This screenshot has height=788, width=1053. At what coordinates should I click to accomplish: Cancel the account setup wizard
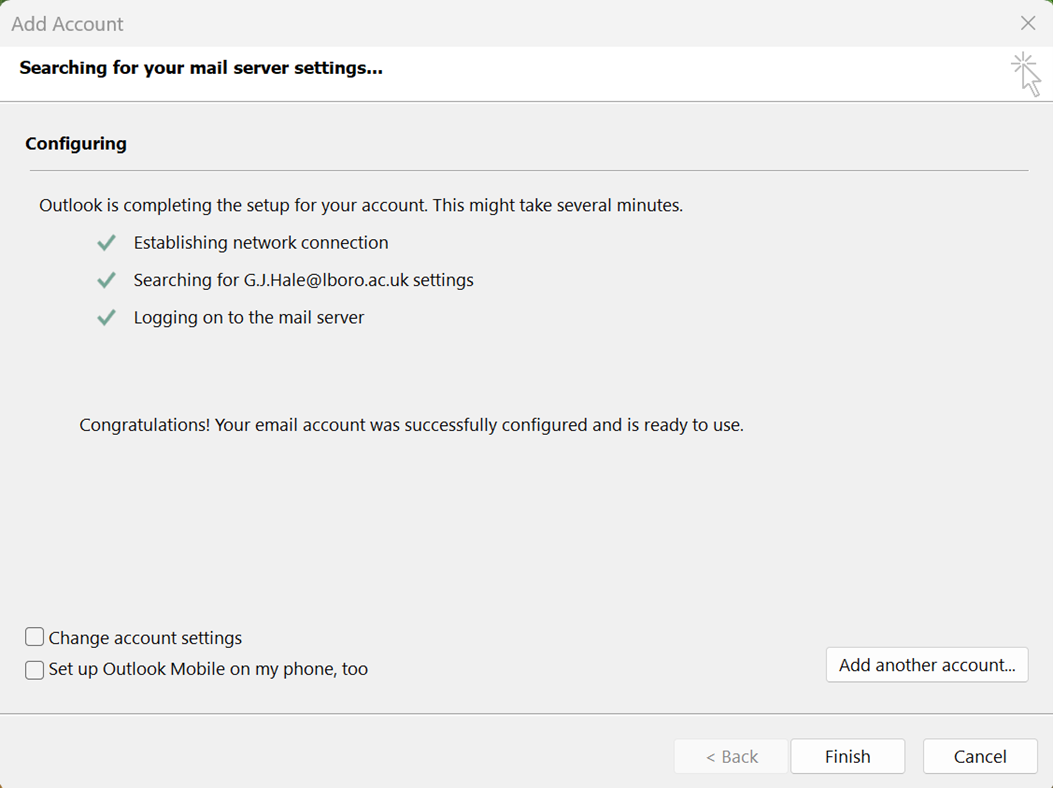point(979,757)
